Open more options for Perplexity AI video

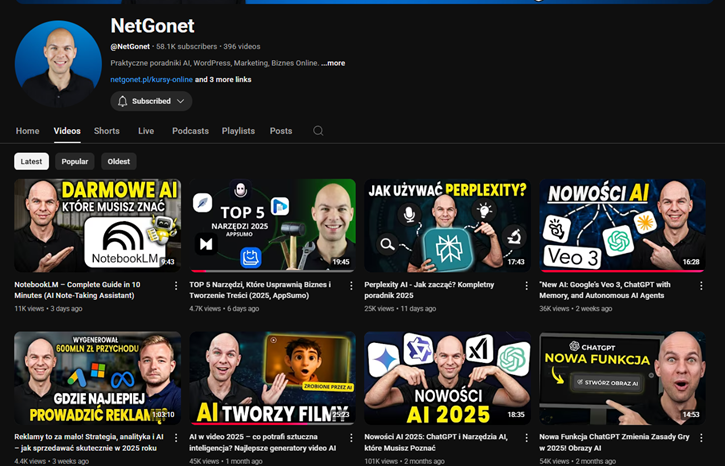(x=526, y=286)
